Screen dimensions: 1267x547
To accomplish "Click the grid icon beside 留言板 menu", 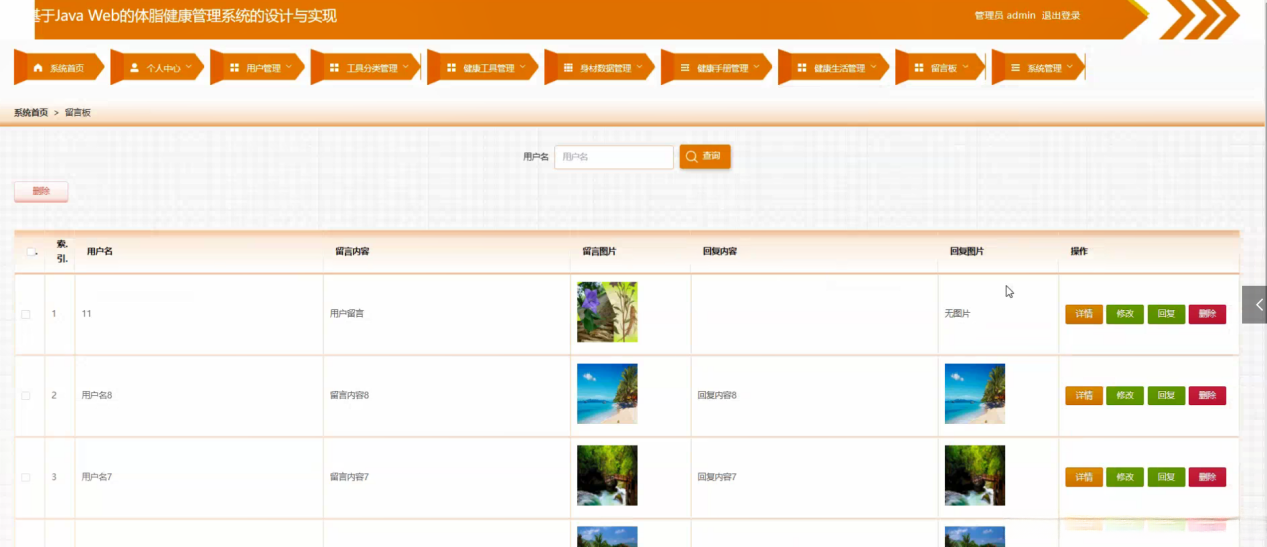I will (x=918, y=68).
